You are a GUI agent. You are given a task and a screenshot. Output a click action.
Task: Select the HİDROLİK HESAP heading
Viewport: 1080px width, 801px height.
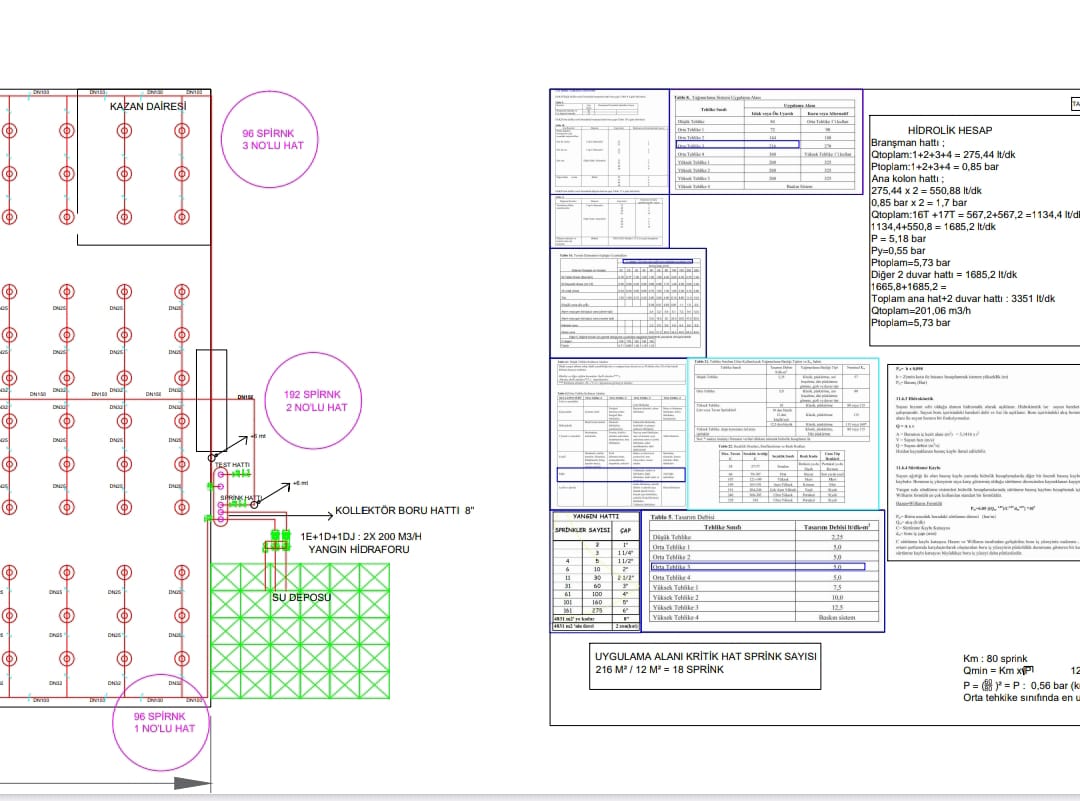949,130
